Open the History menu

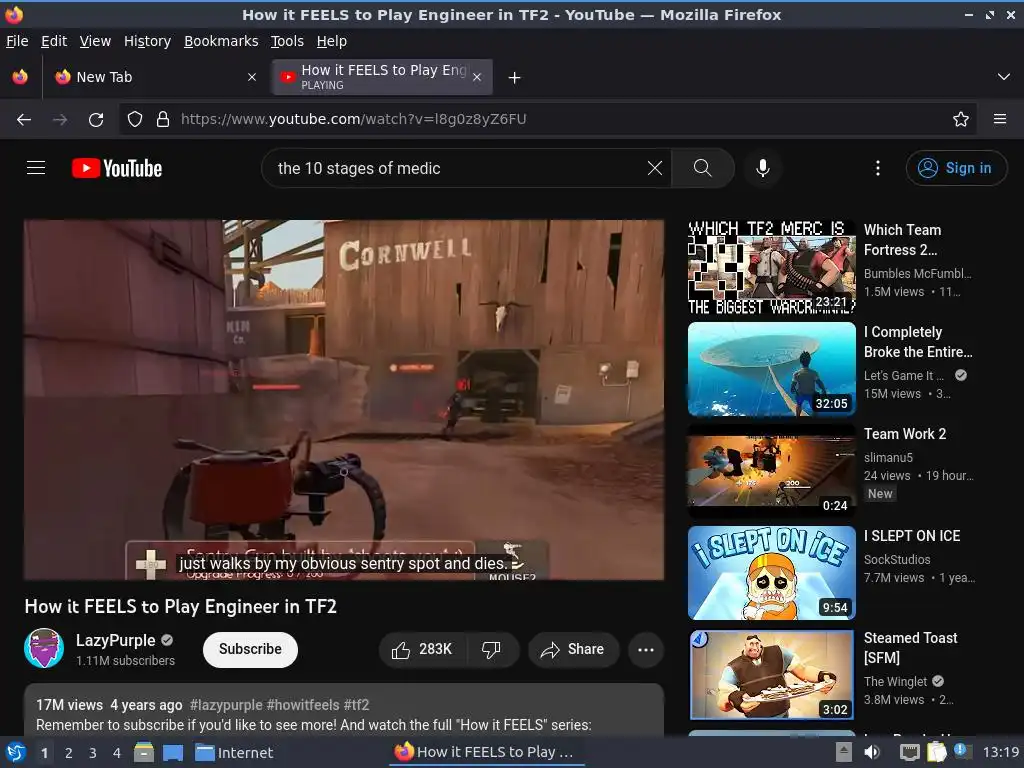(x=147, y=41)
